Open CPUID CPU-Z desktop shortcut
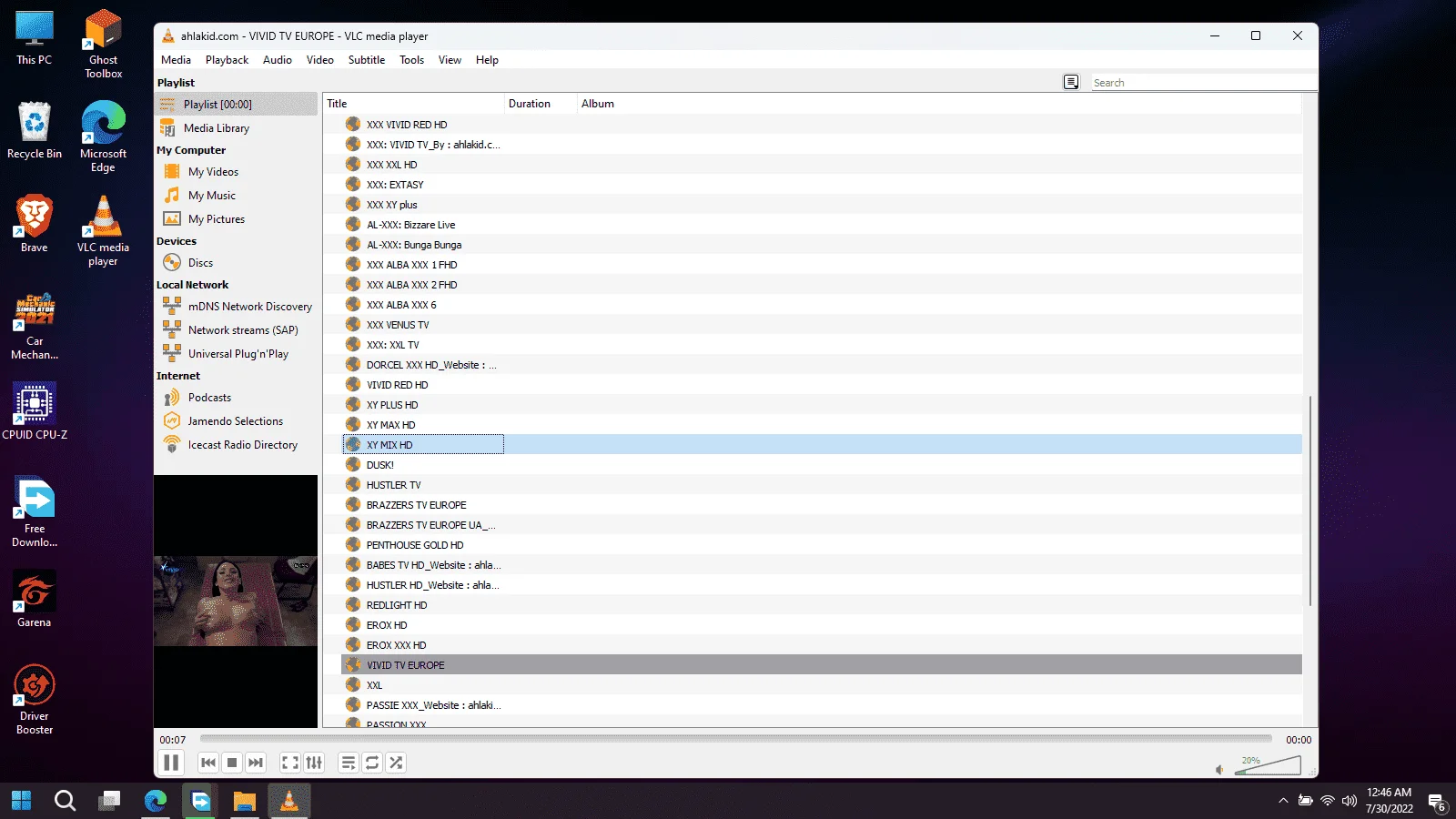Screen dimensions: 1456x819 click(x=35, y=410)
